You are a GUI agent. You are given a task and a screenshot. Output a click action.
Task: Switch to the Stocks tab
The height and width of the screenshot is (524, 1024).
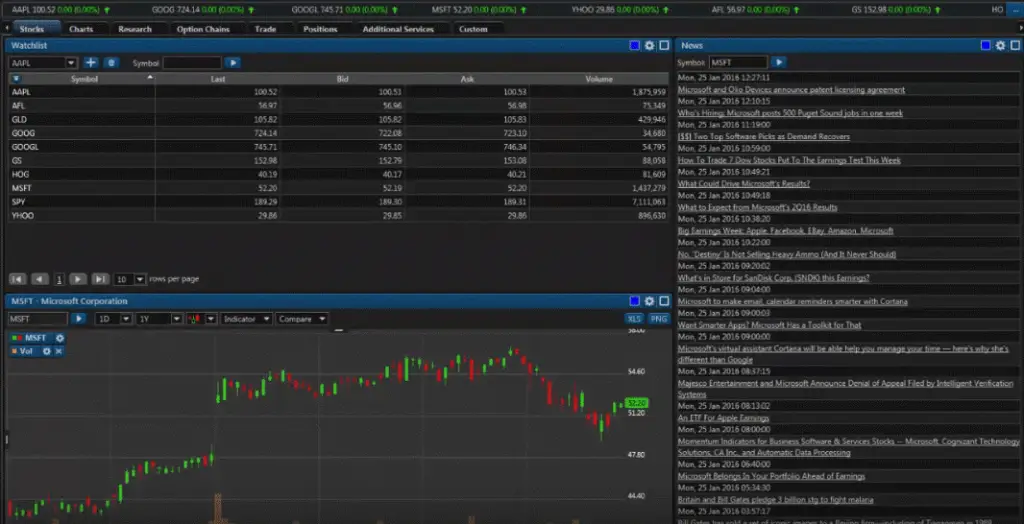click(31, 29)
